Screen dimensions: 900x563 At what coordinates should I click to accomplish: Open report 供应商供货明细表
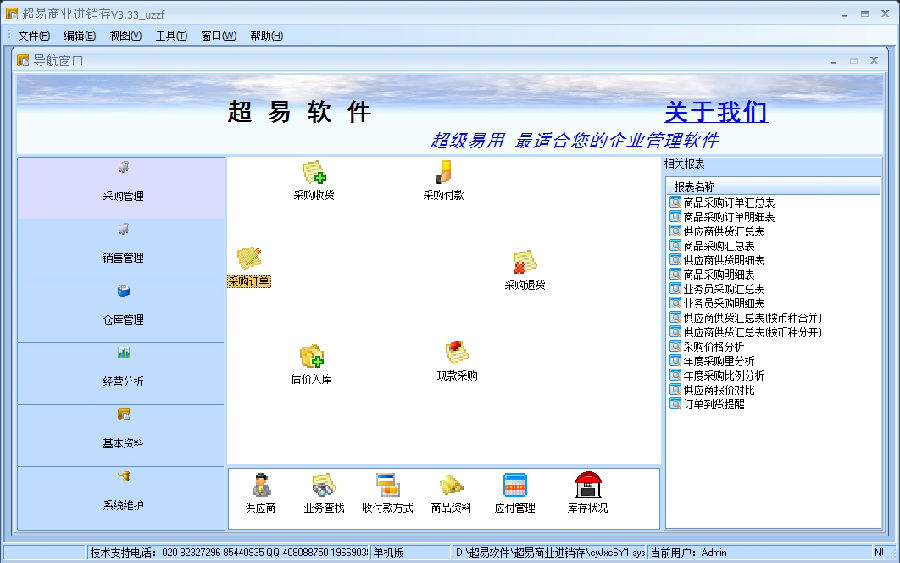pyautogui.click(x=717, y=260)
